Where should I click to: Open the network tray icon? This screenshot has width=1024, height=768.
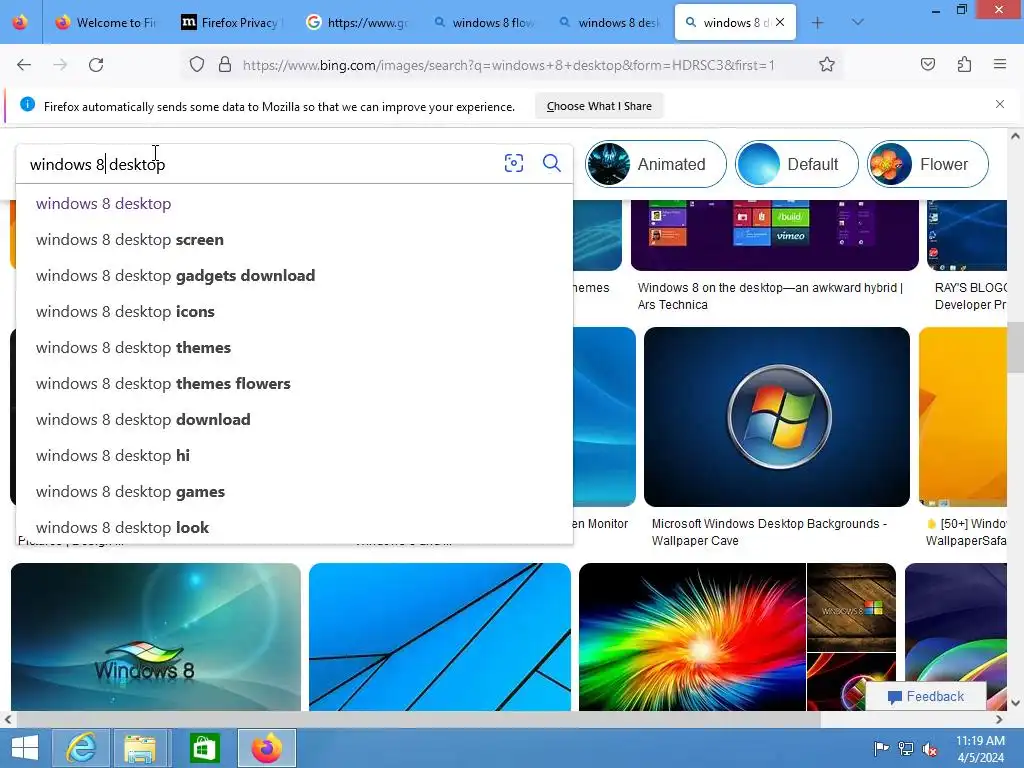tap(906, 749)
